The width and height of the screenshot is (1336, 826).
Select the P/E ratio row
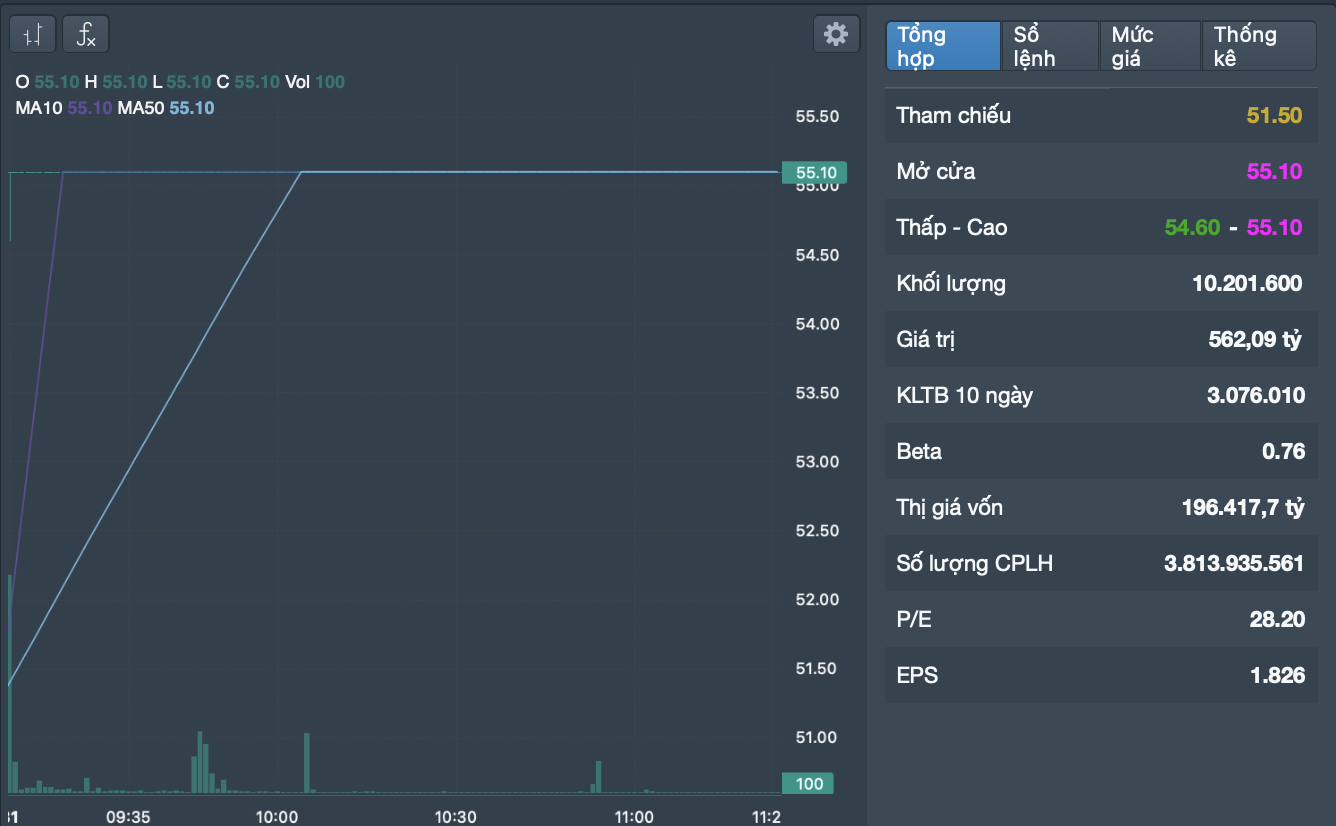coord(1100,620)
